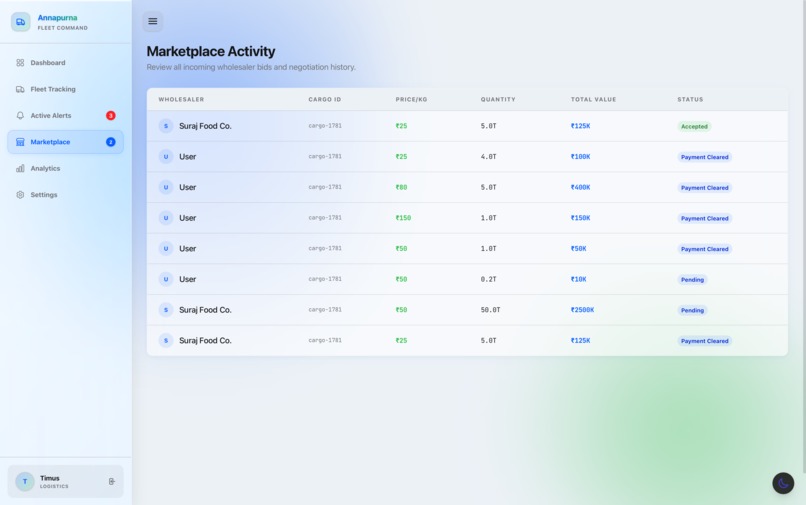Click the ₹150 price per kg
806x505 pixels.
click(403, 218)
